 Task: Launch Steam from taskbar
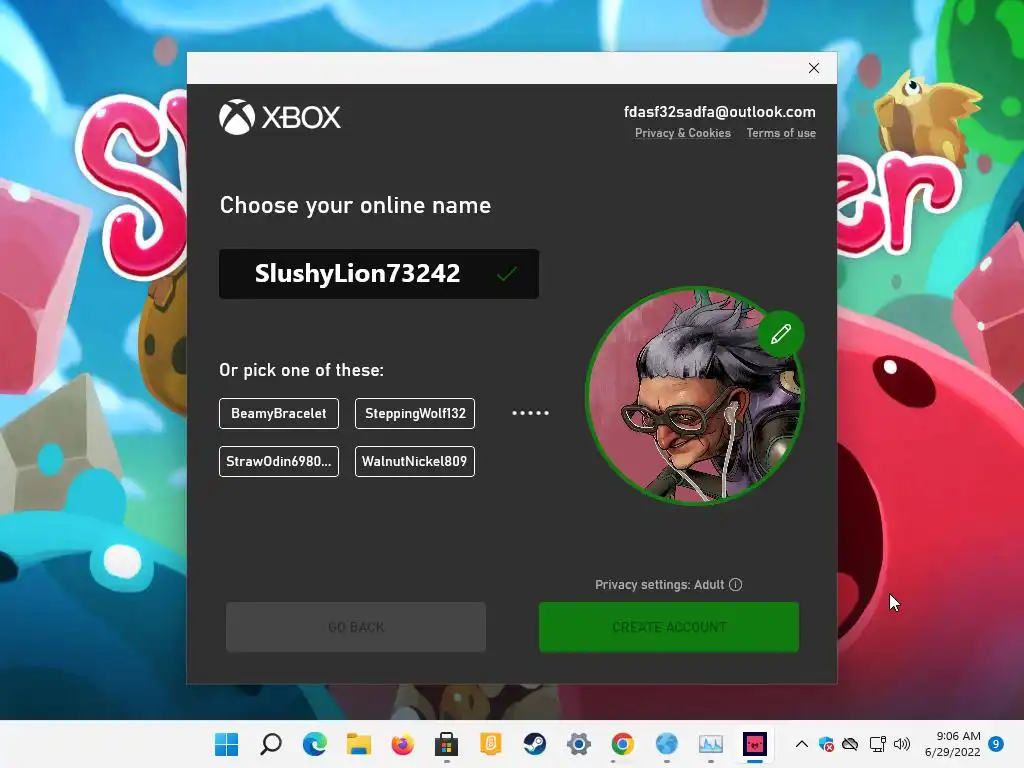point(535,744)
